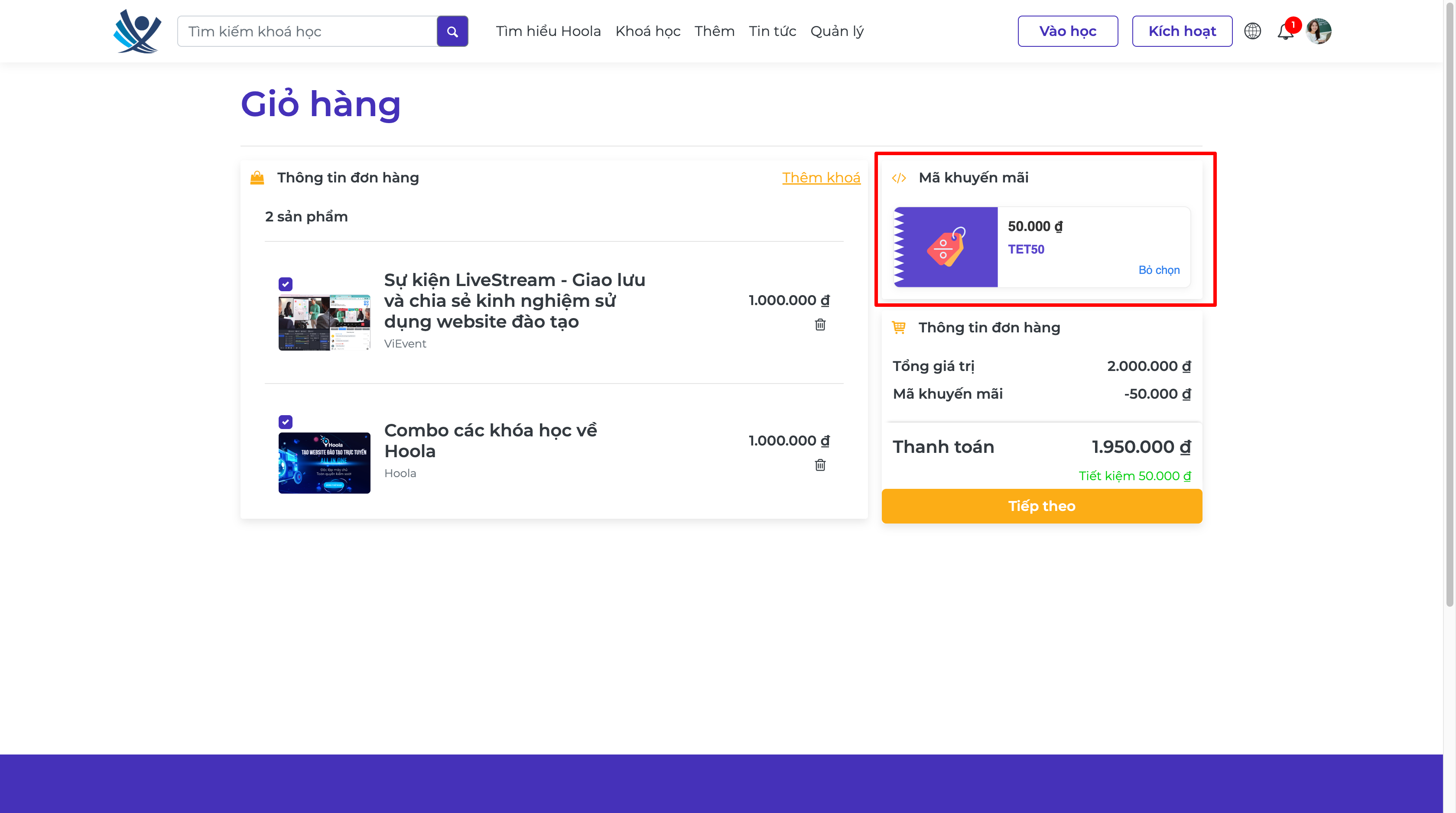Click Bỏ chọn to remove coupon
The height and width of the screenshot is (813, 1456).
pos(1159,270)
